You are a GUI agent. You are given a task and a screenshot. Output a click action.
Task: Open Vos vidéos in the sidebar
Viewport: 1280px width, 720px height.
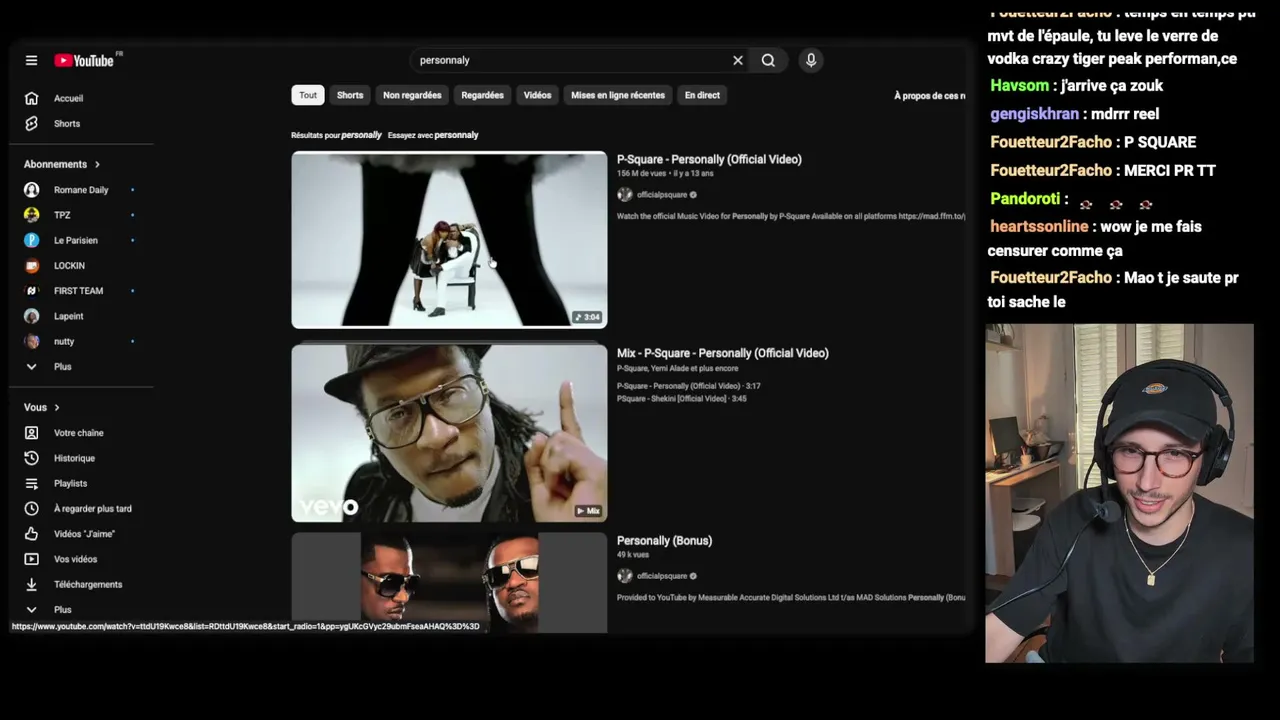click(x=75, y=559)
